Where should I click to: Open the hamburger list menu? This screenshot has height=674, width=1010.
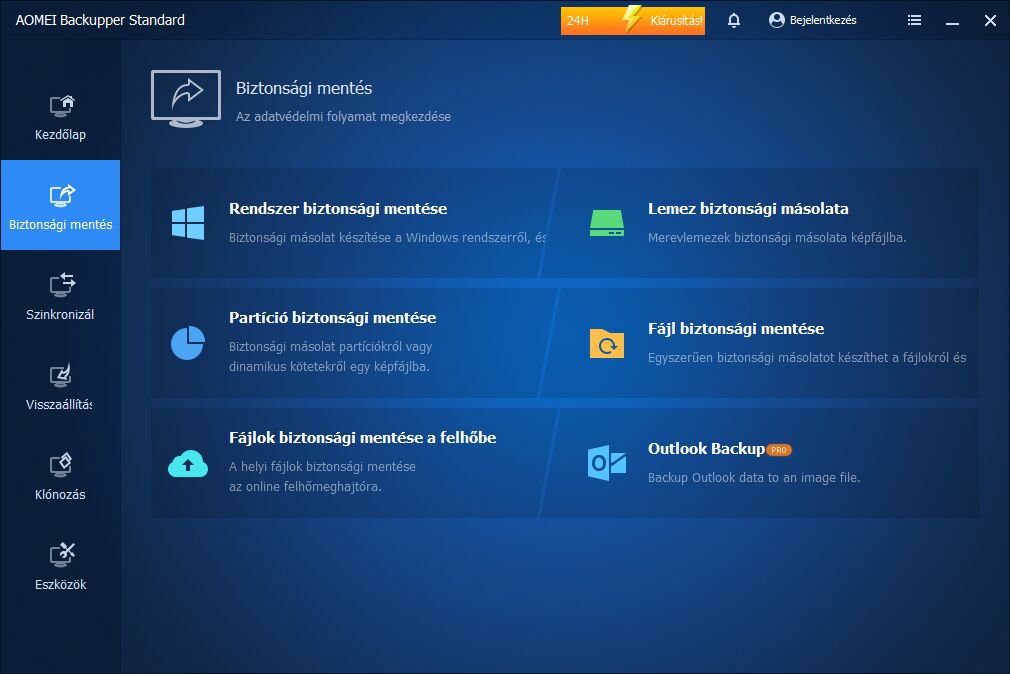(x=914, y=20)
